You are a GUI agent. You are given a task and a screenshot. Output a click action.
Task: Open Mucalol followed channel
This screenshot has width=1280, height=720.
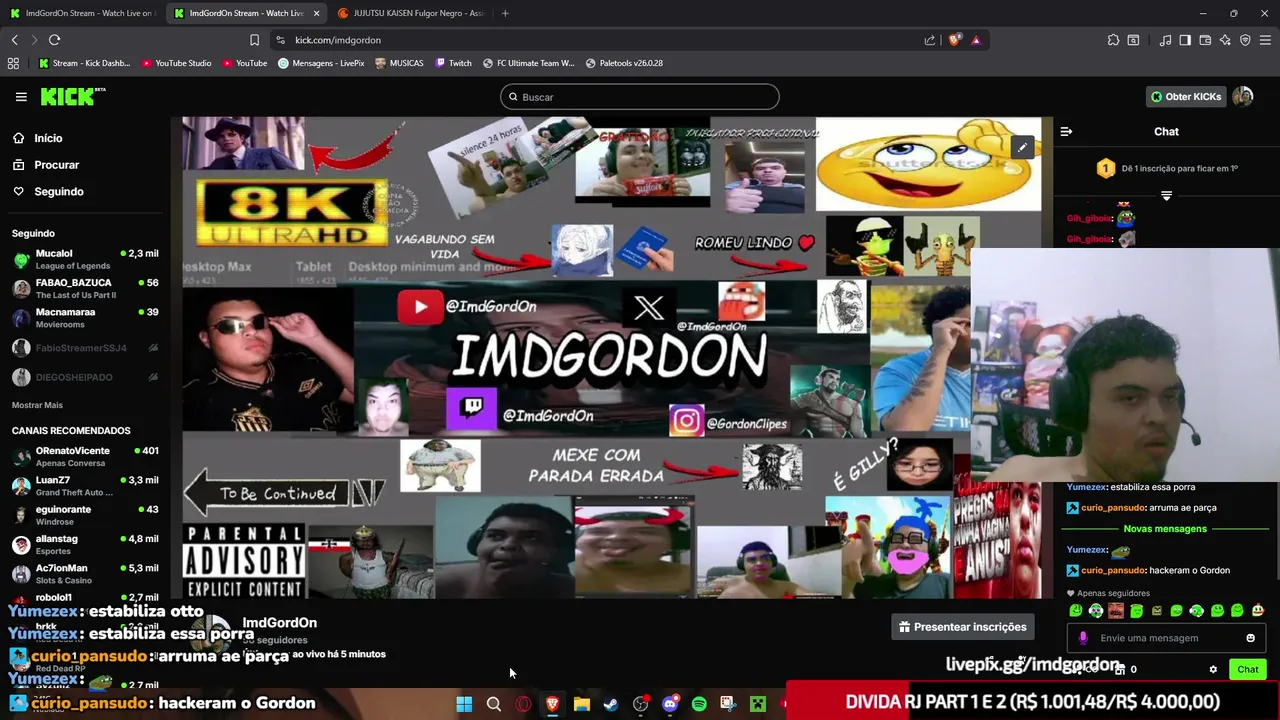85,260
